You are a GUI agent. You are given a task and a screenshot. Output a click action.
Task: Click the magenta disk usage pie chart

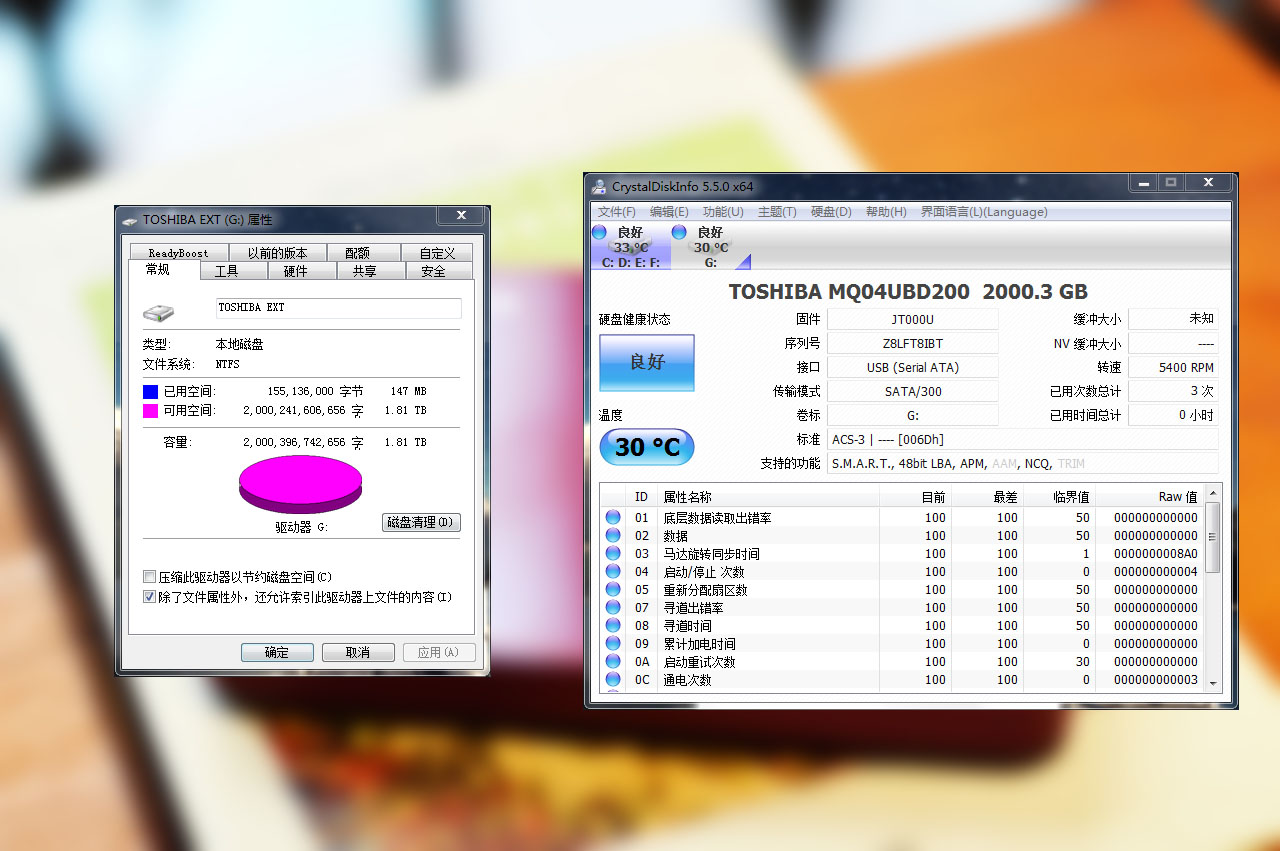tap(300, 484)
